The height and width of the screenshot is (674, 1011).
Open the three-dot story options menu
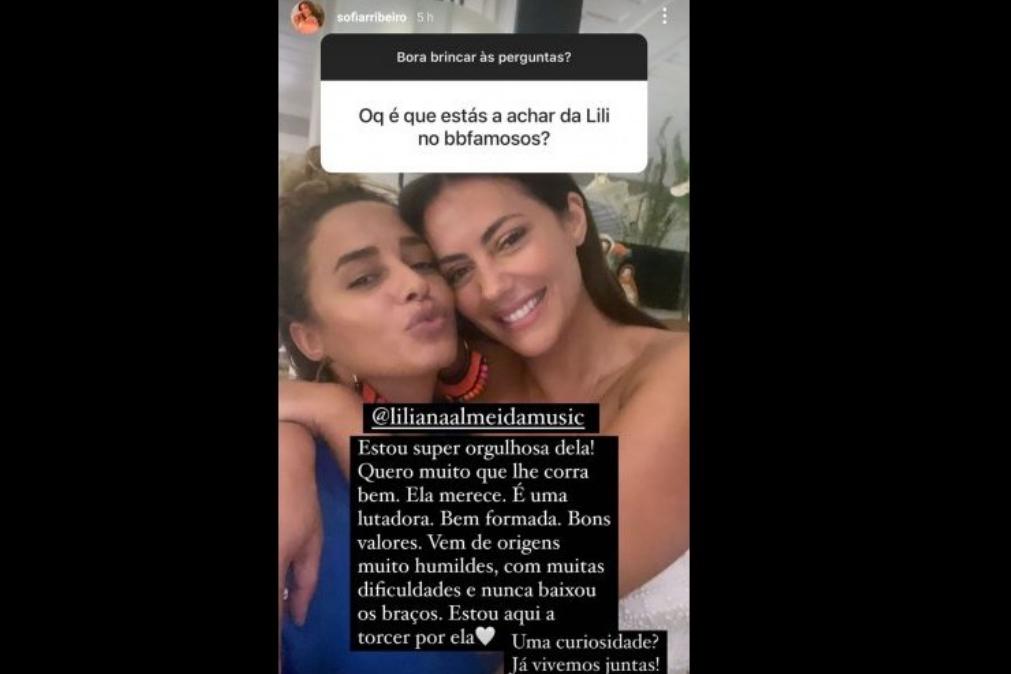click(x=664, y=16)
